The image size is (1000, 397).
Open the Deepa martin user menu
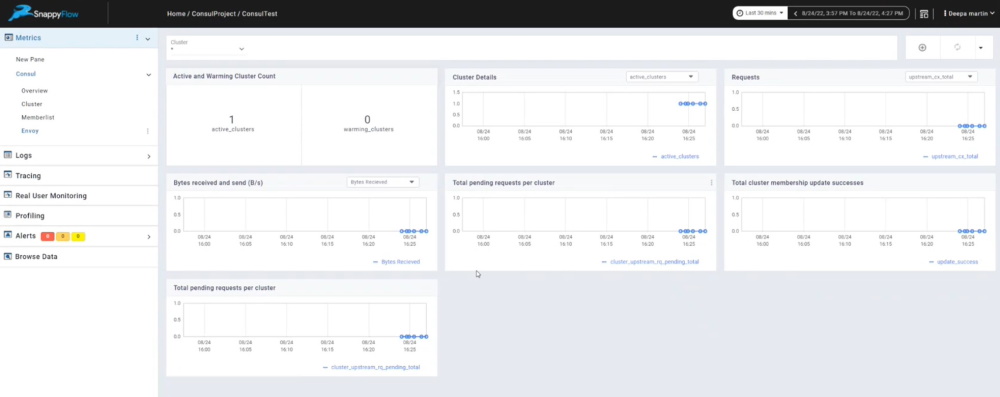click(969, 13)
